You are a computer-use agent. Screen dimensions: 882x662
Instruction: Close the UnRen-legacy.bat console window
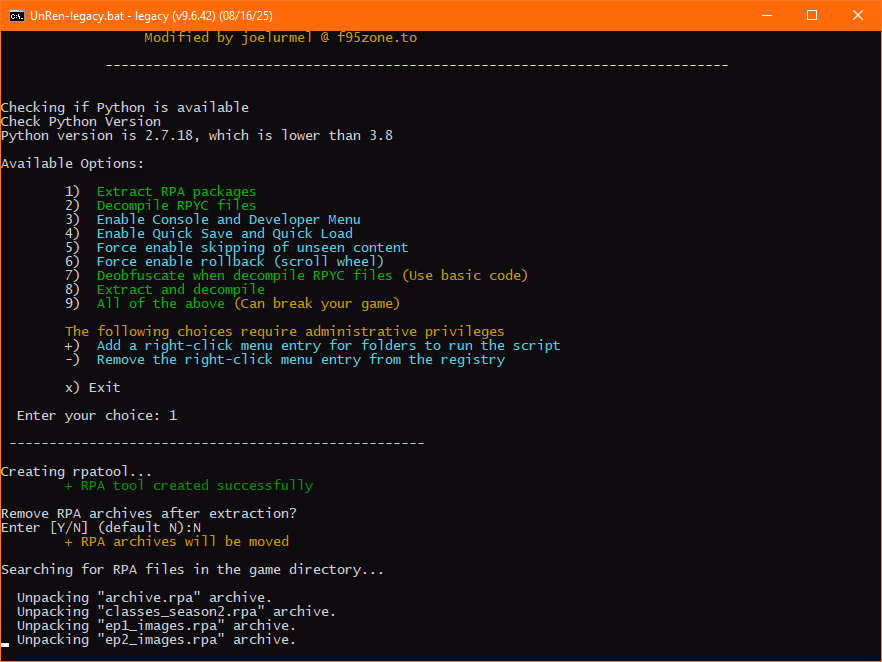coord(858,15)
